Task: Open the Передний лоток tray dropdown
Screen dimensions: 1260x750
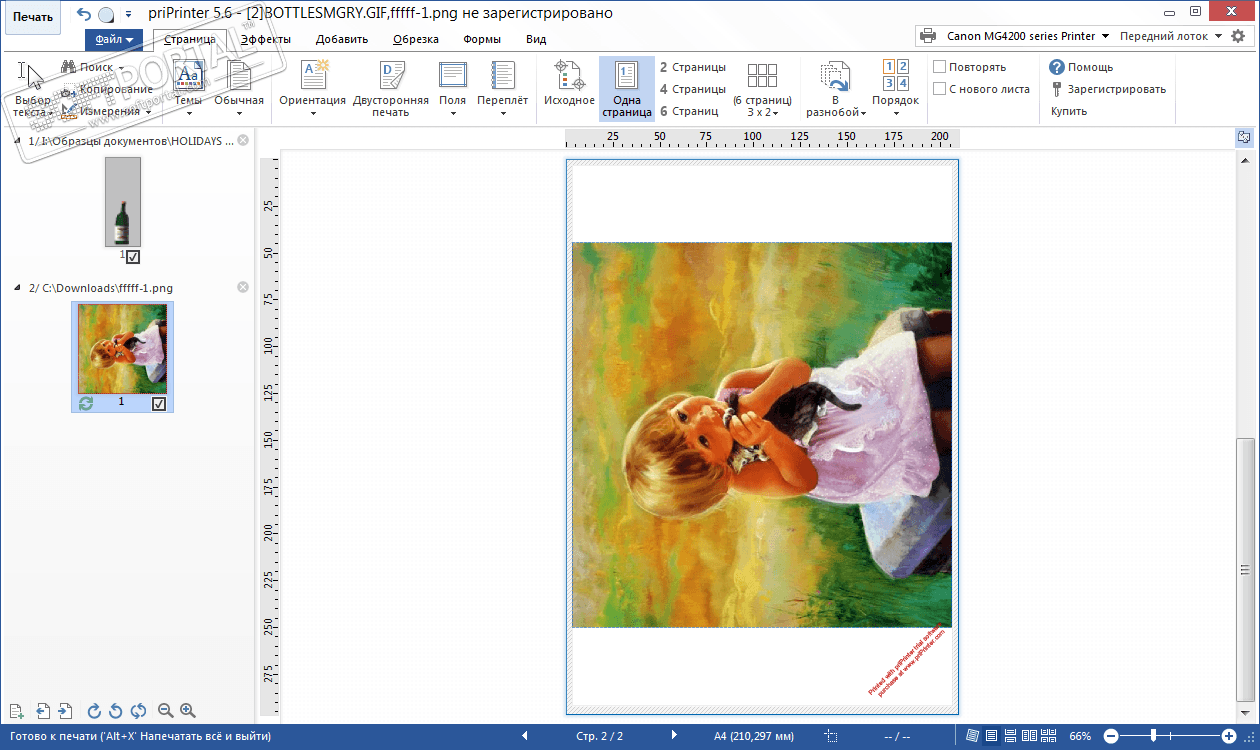Action: pos(1170,36)
